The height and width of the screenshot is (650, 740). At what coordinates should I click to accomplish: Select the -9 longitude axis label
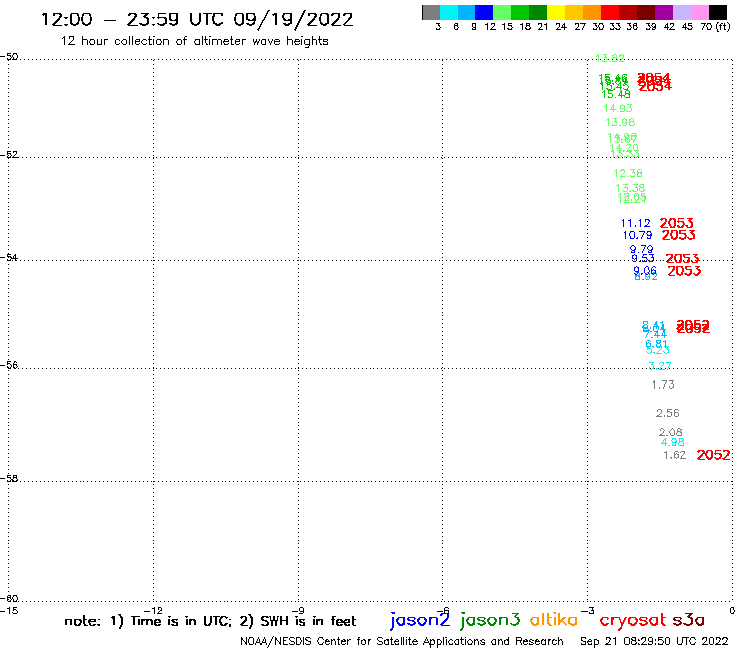[298, 611]
